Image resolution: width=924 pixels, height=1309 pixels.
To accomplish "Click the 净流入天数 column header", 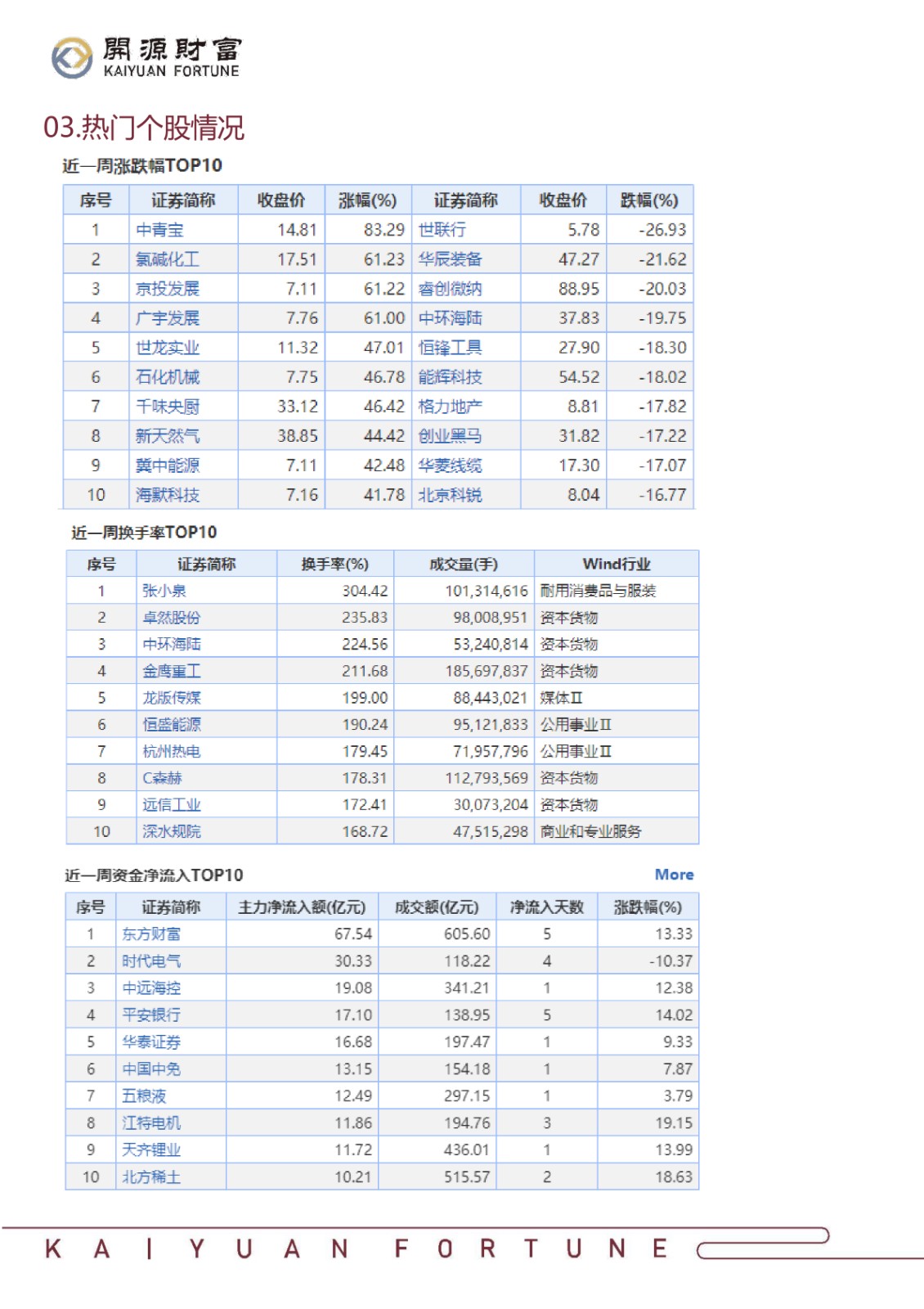I will coord(547,907).
